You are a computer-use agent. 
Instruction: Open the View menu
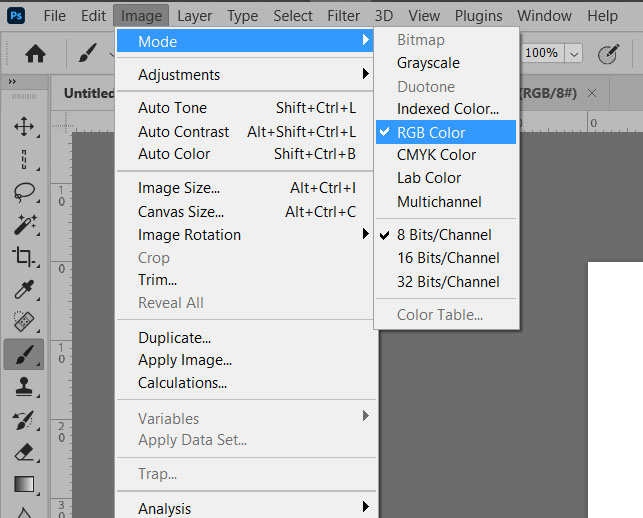[424, 16]
